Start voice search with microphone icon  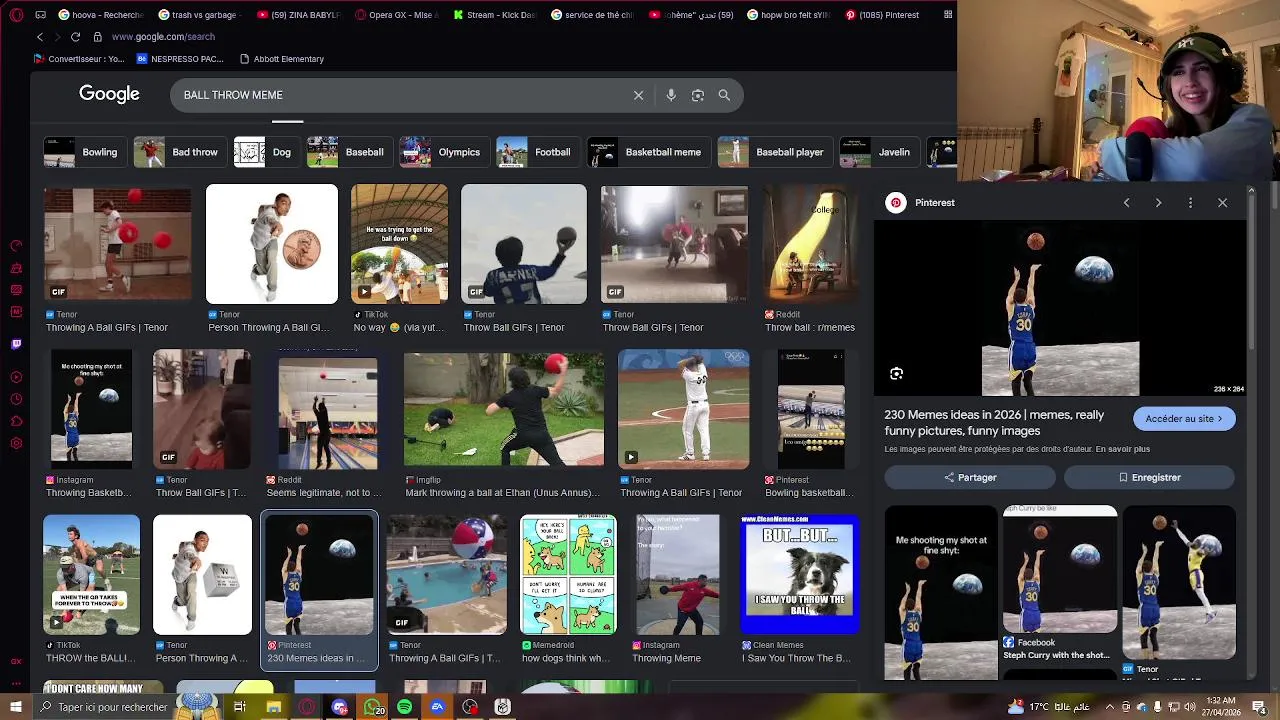click(671, 95)
